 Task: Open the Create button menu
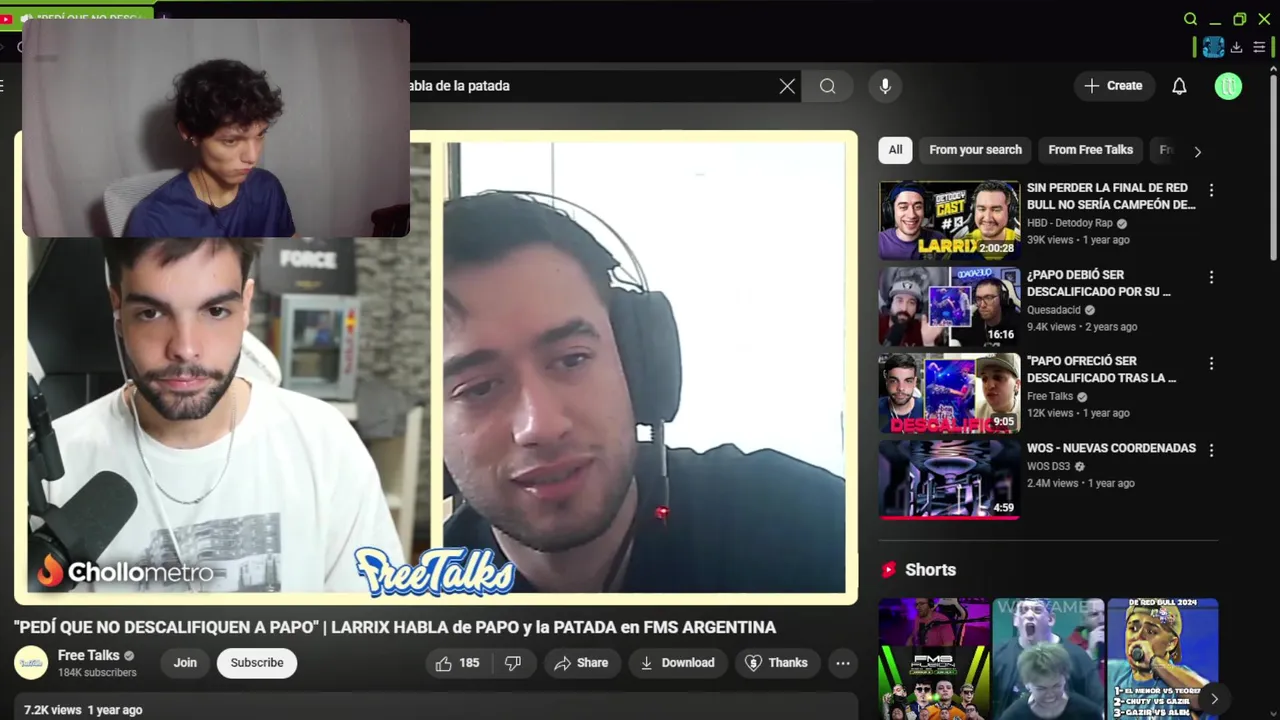[1114, 86]
